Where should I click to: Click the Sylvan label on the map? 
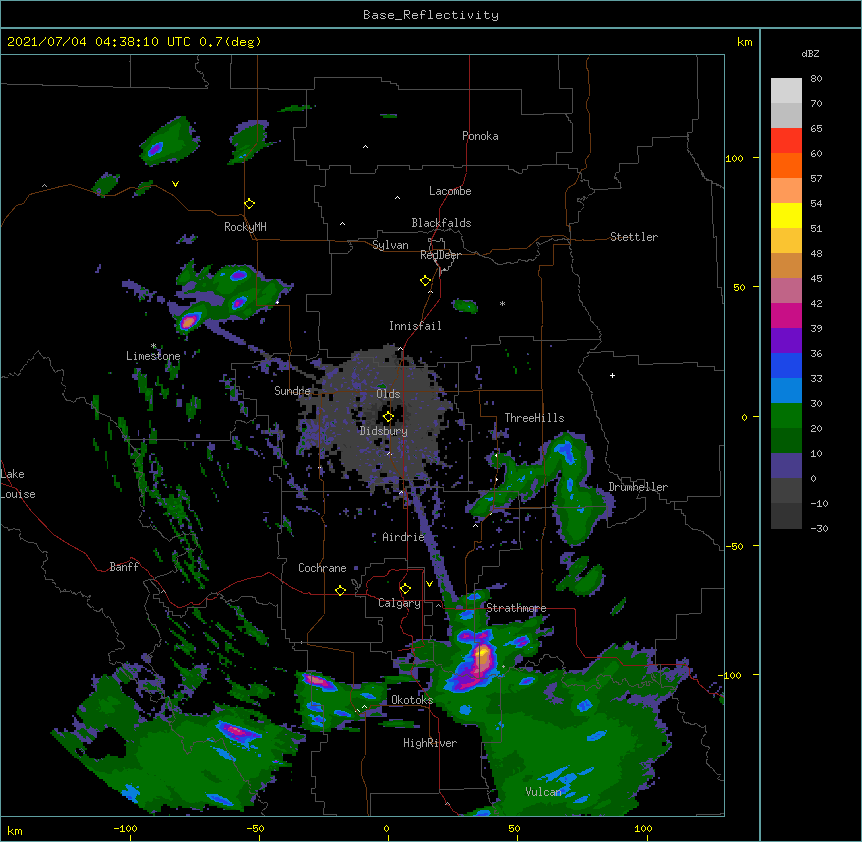[390, 245]
